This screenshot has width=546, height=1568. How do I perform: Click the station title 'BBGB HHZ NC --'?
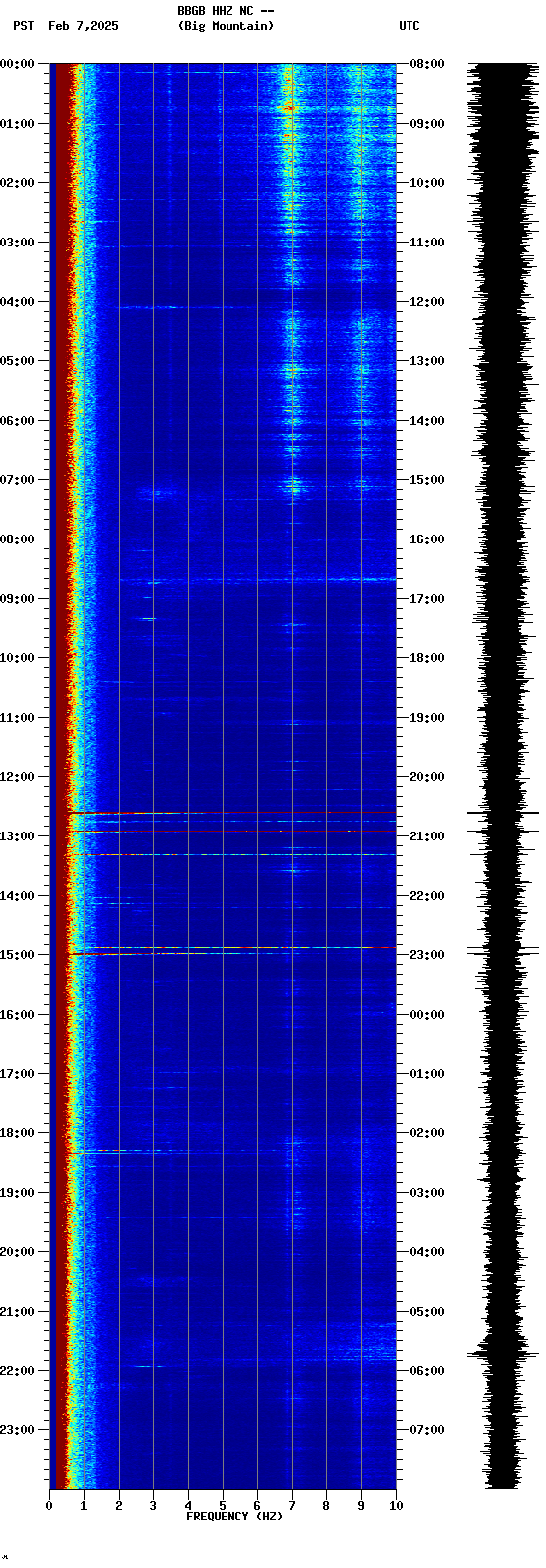pyautogui.click(x=226, y=11)
